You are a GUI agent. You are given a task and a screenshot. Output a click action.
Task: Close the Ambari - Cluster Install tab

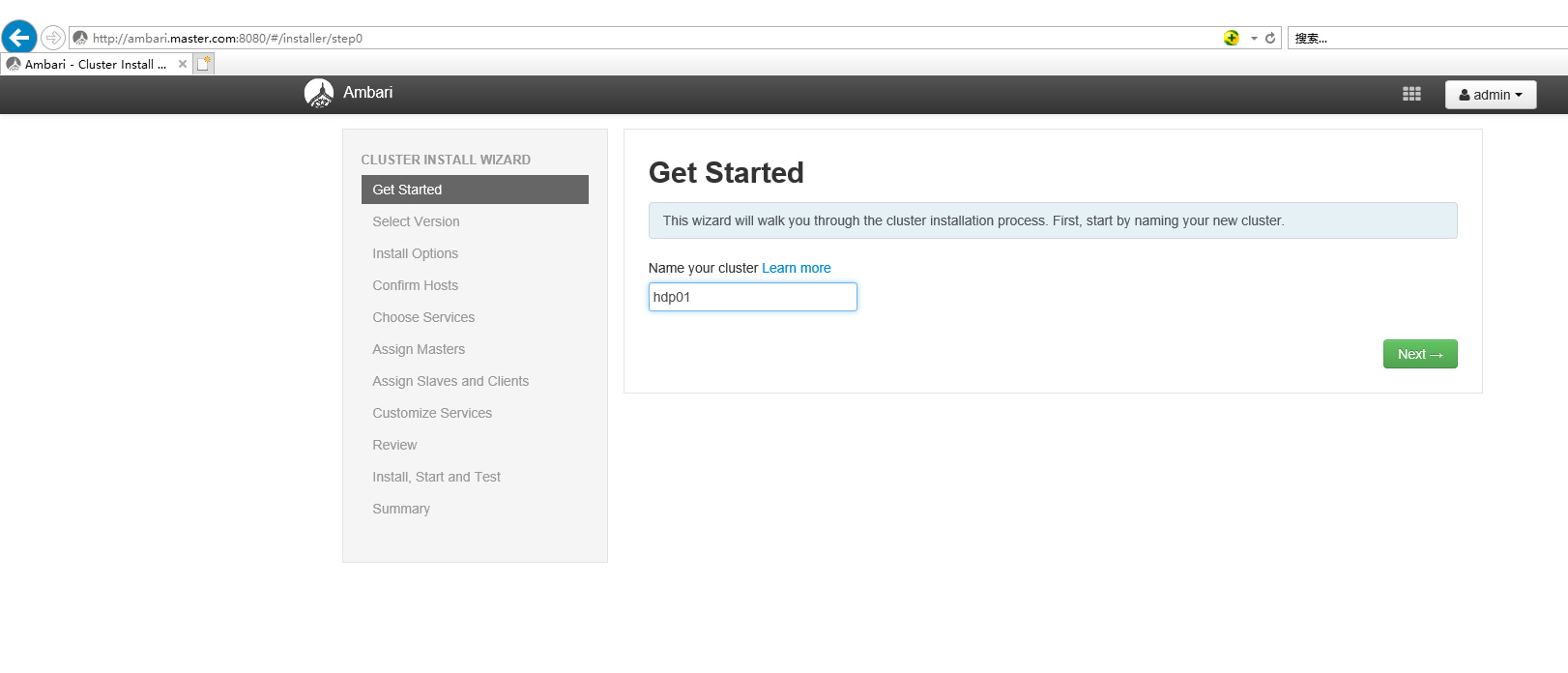point(183,64)
